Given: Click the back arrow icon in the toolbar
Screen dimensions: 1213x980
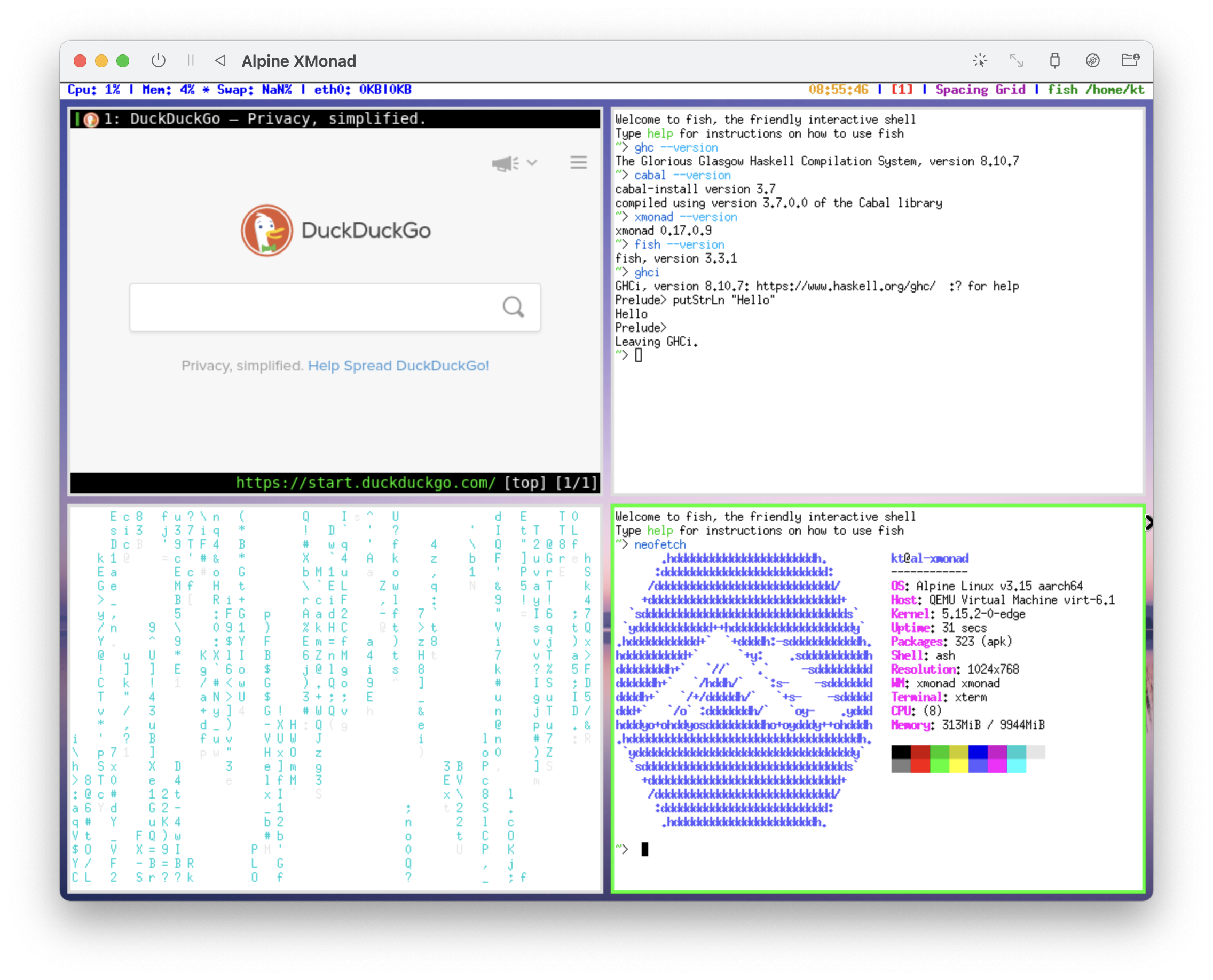Looking at the screenshot, I should [221, 61].
